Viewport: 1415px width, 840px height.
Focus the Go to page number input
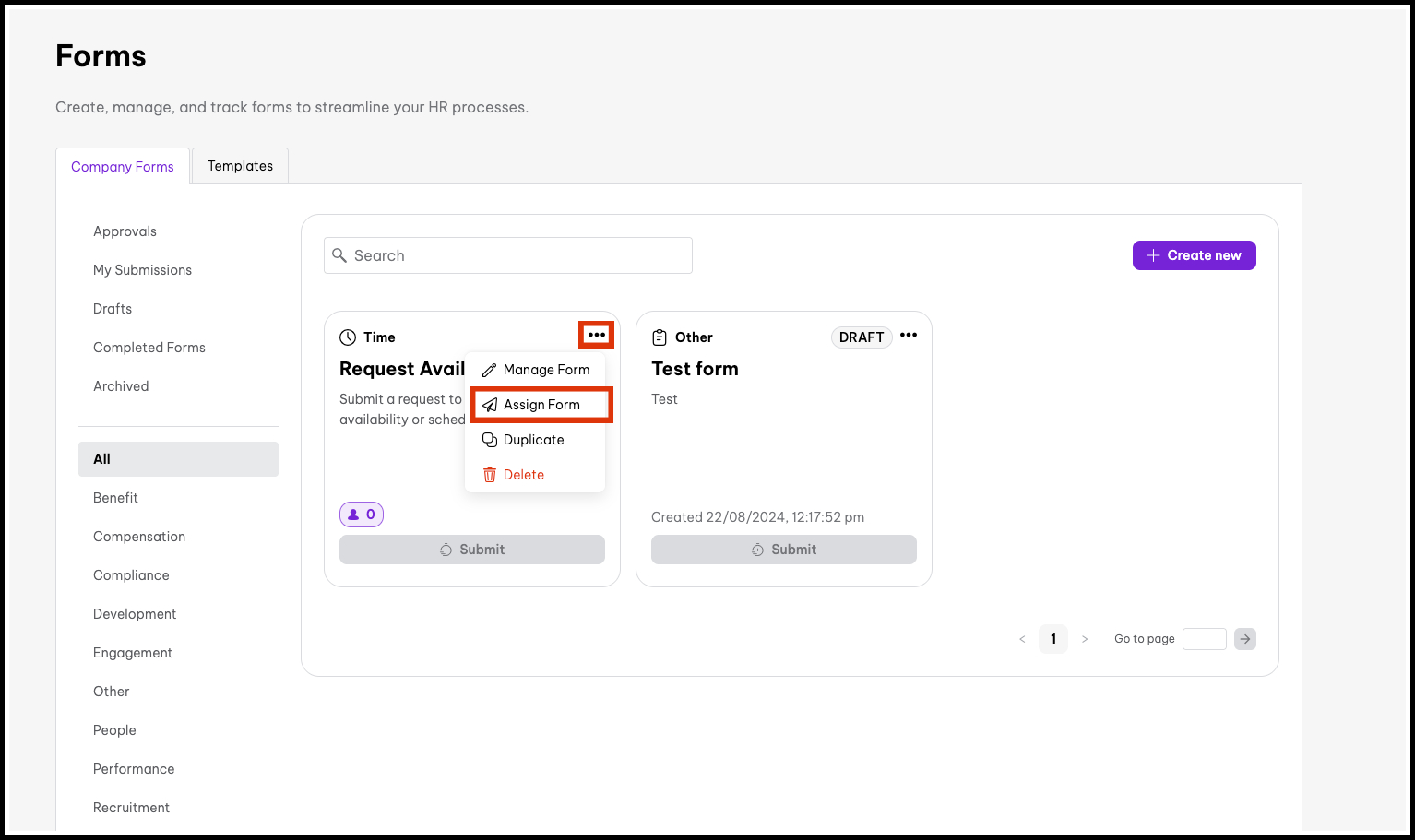tap(1204, 639)
